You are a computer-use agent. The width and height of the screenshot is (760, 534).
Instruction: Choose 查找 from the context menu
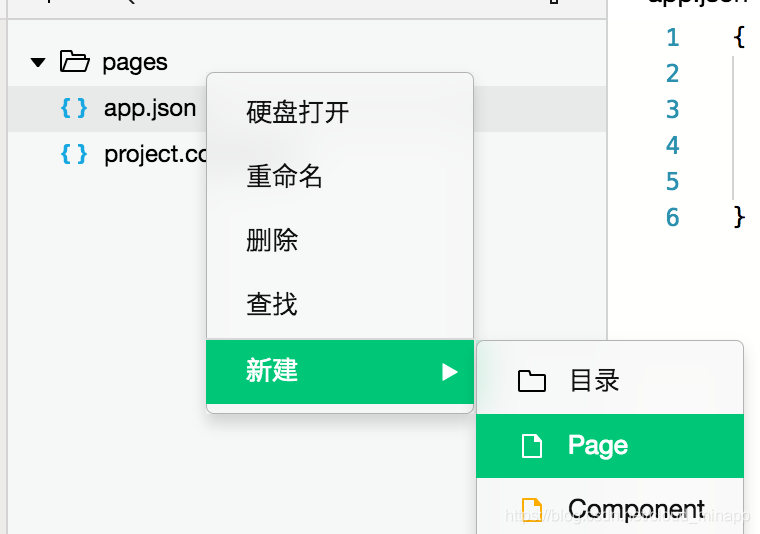point(340,304)
